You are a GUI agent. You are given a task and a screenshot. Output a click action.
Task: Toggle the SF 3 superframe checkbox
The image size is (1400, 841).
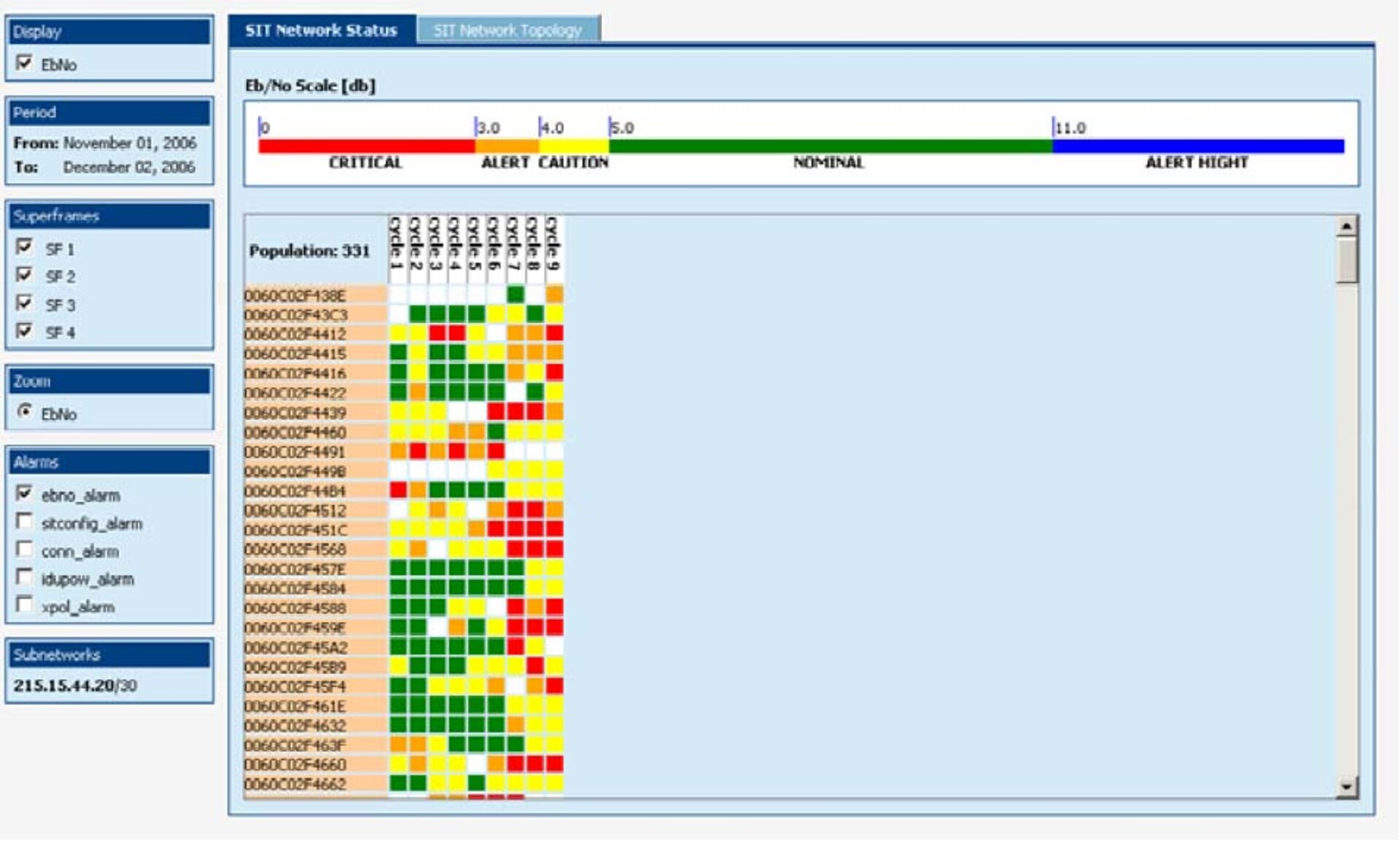[24, 303]
